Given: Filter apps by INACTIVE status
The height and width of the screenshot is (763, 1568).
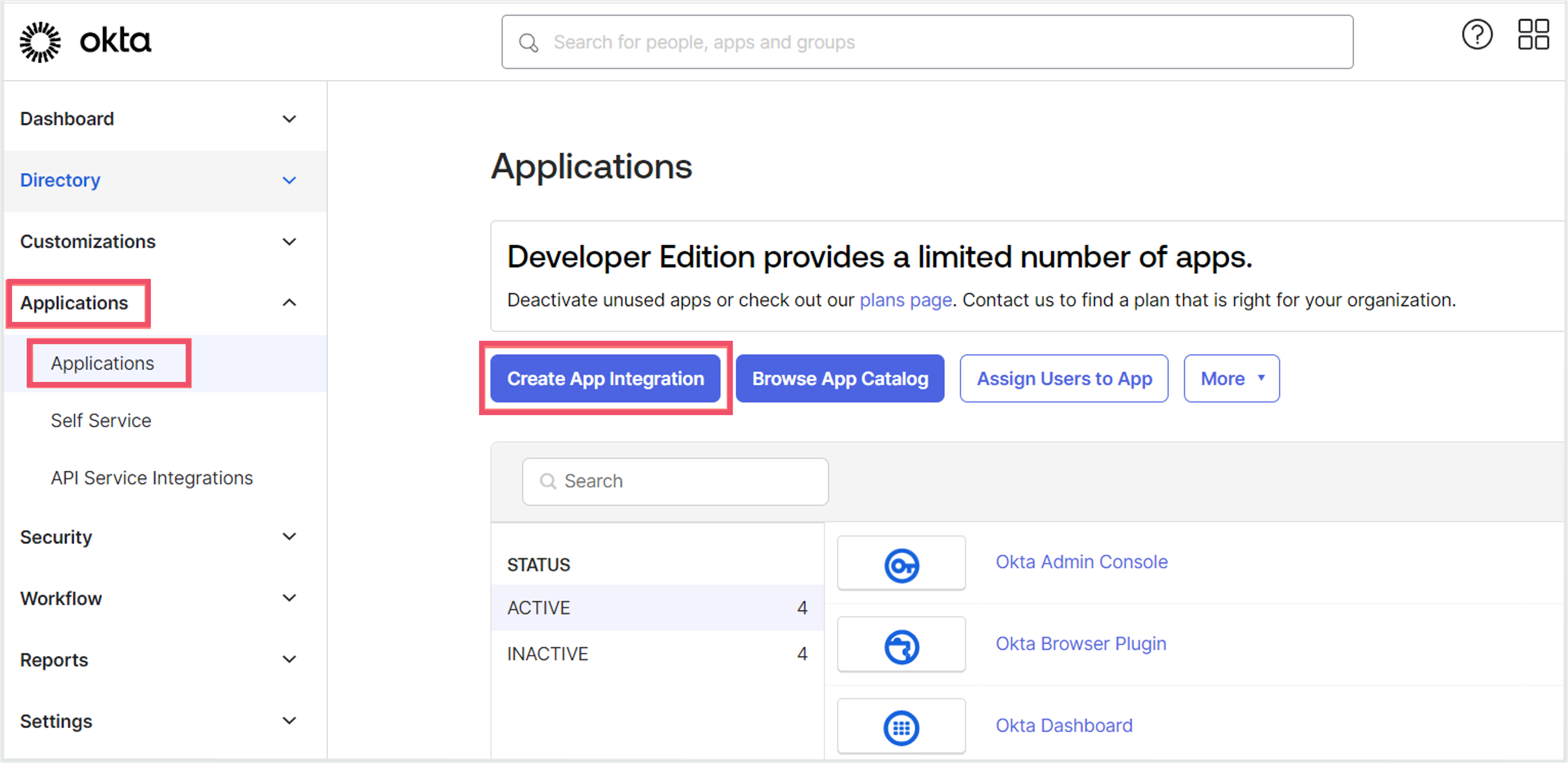Looking at the screenshot, I should coord(657,653).
